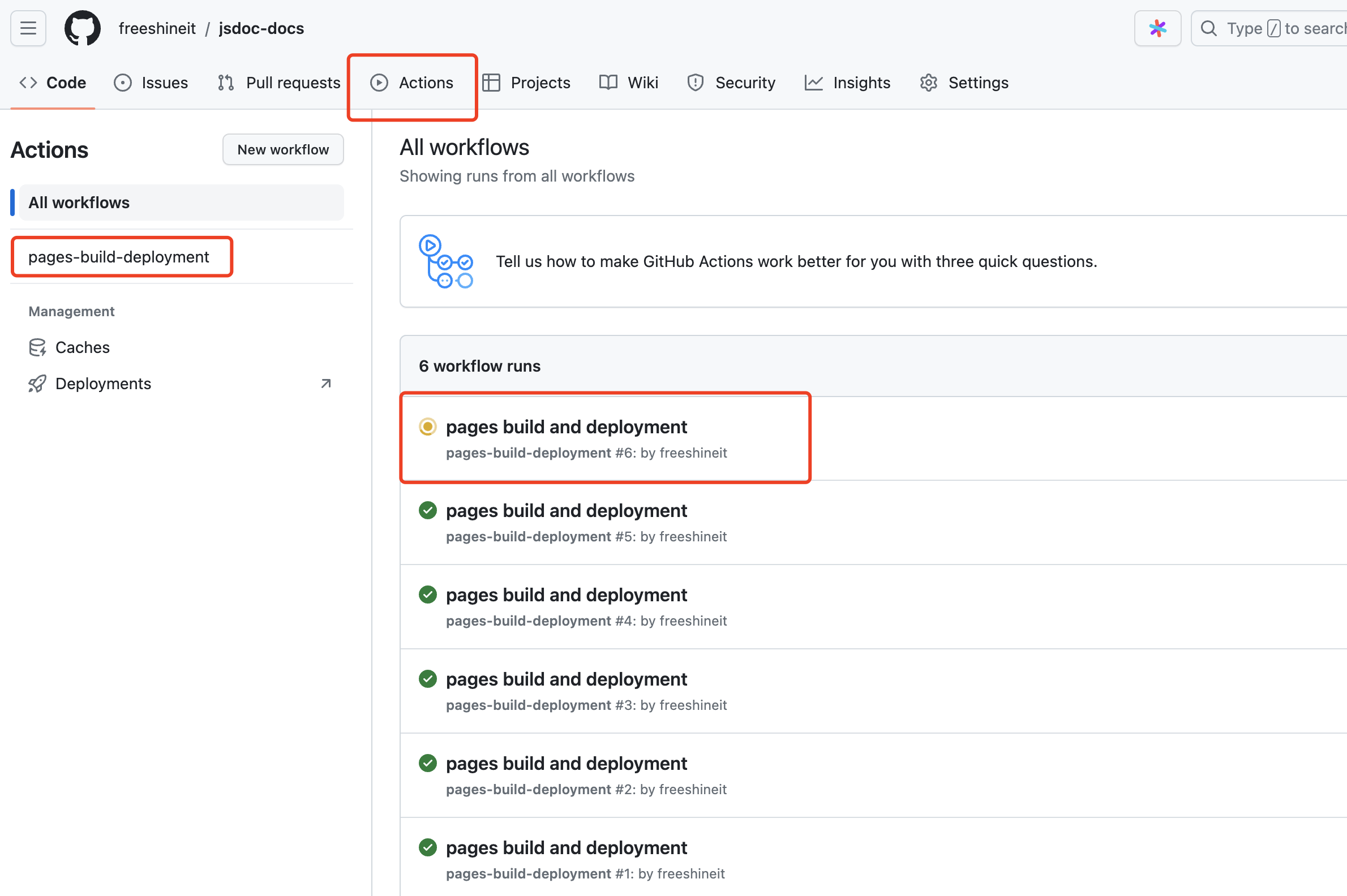Screen dimensions: 1347x896
Task: Click the external link arrow beside Deployments
Action: tap(326, 384)
